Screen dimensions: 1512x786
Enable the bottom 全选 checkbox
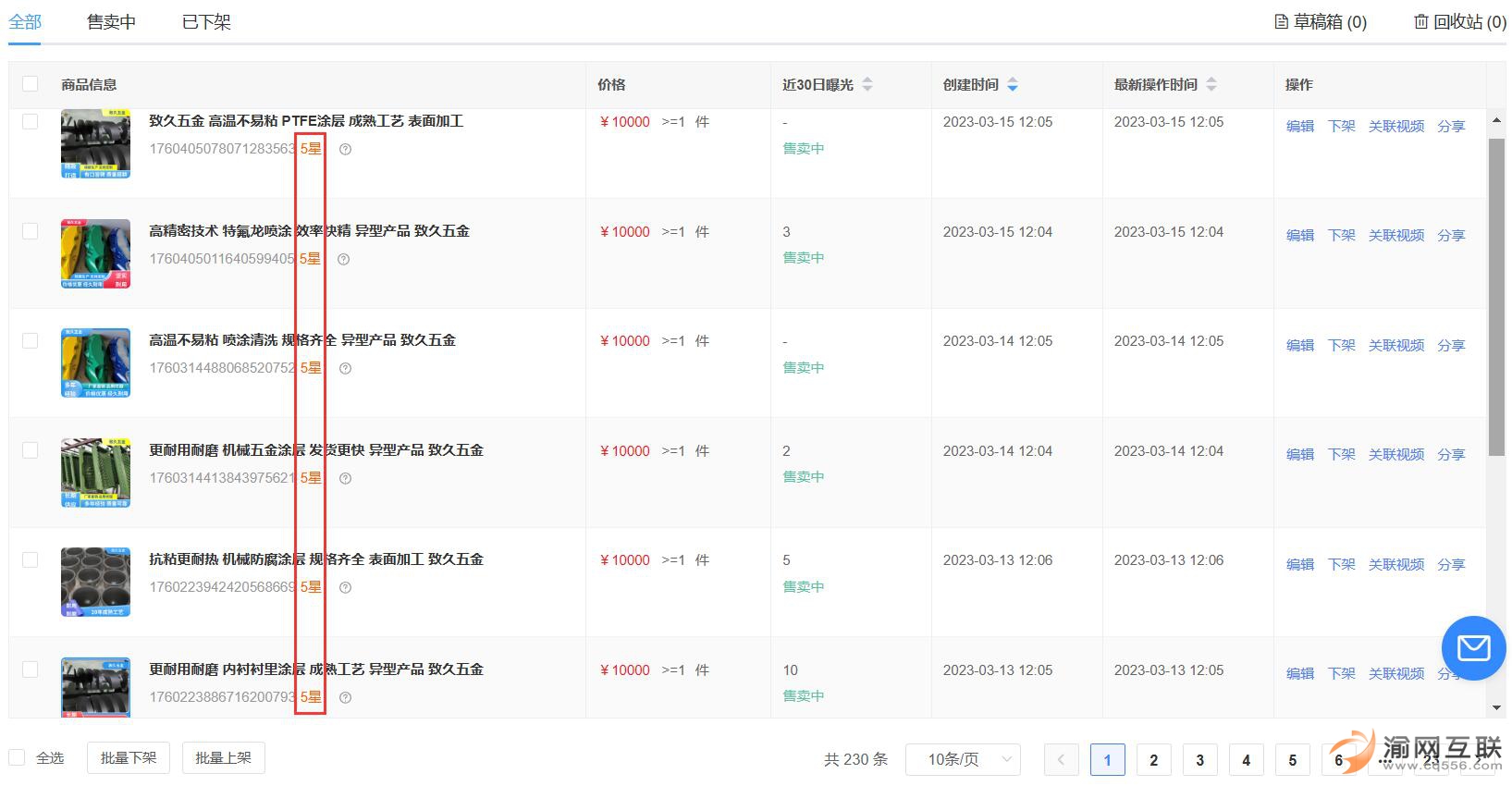pos(18,758)
